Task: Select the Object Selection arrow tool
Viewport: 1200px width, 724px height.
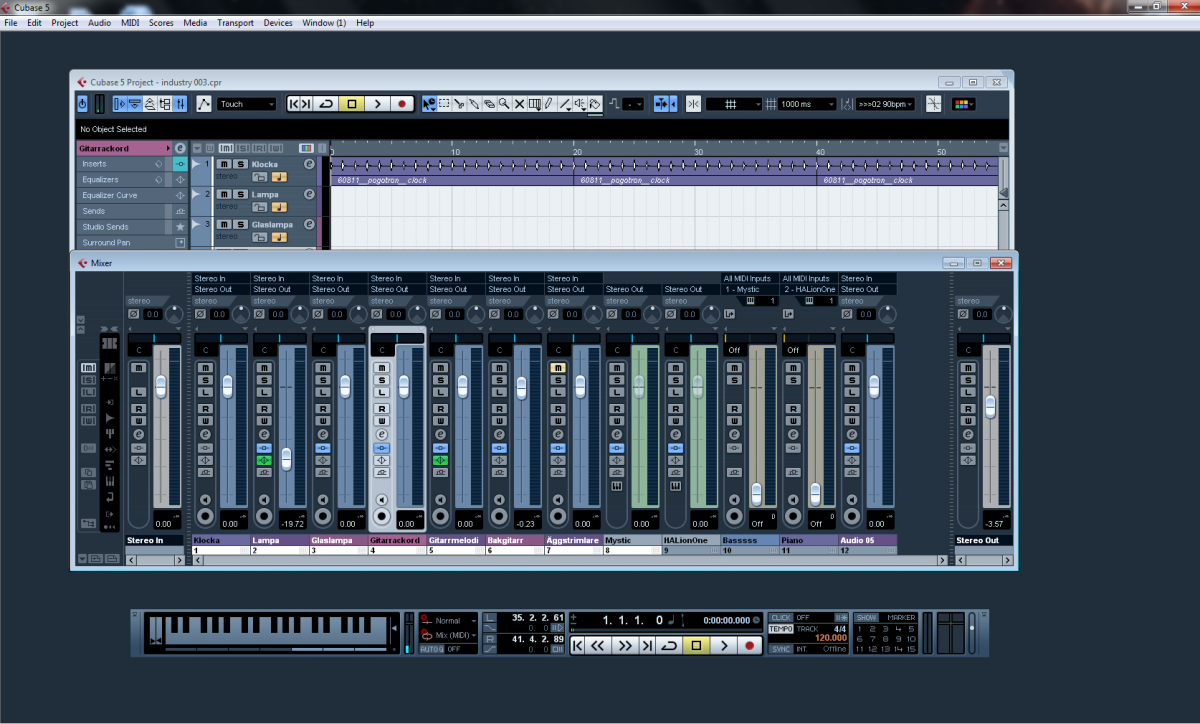Action: click(x=429, y=104)
